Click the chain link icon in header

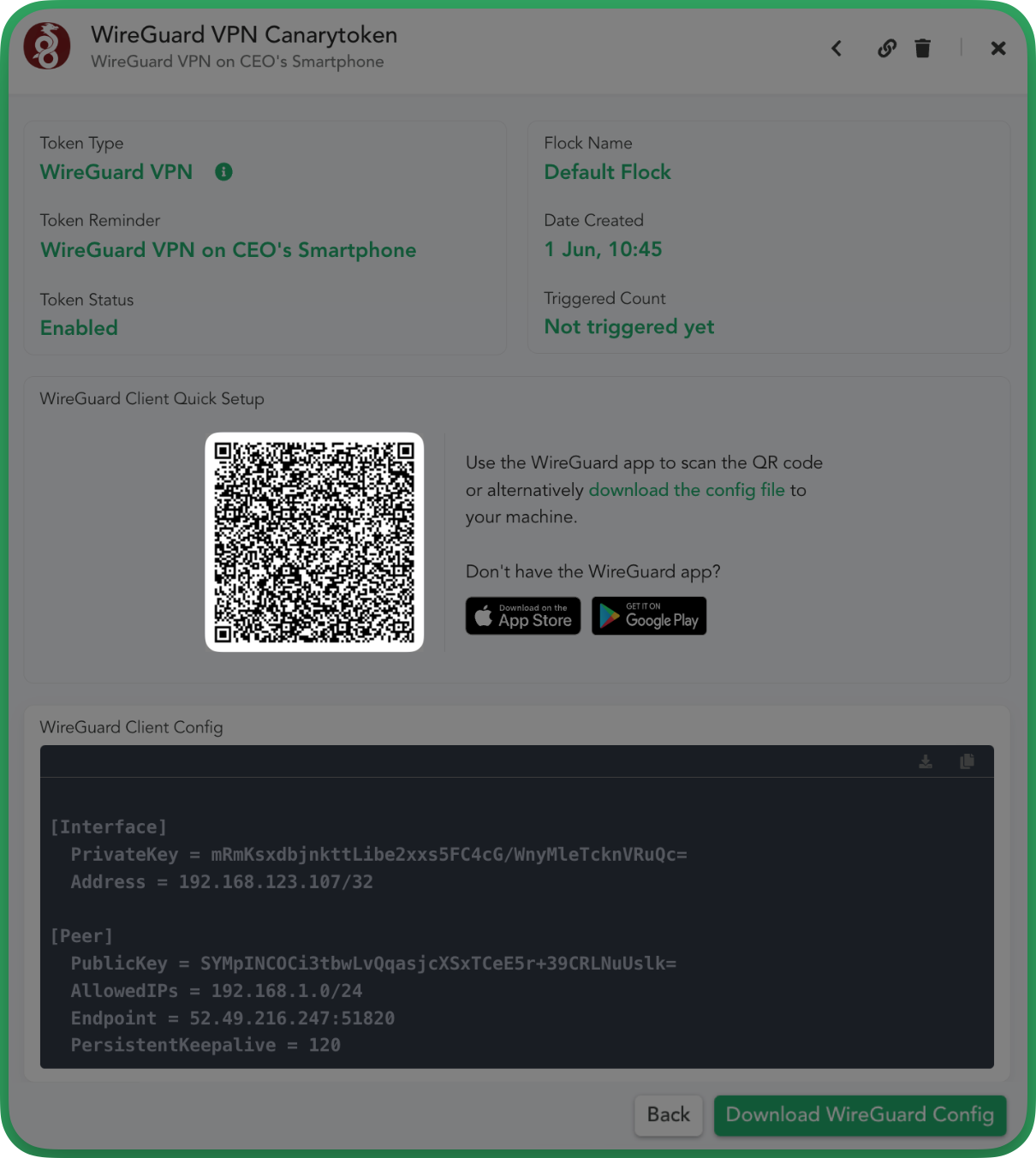tap(887, 49)
